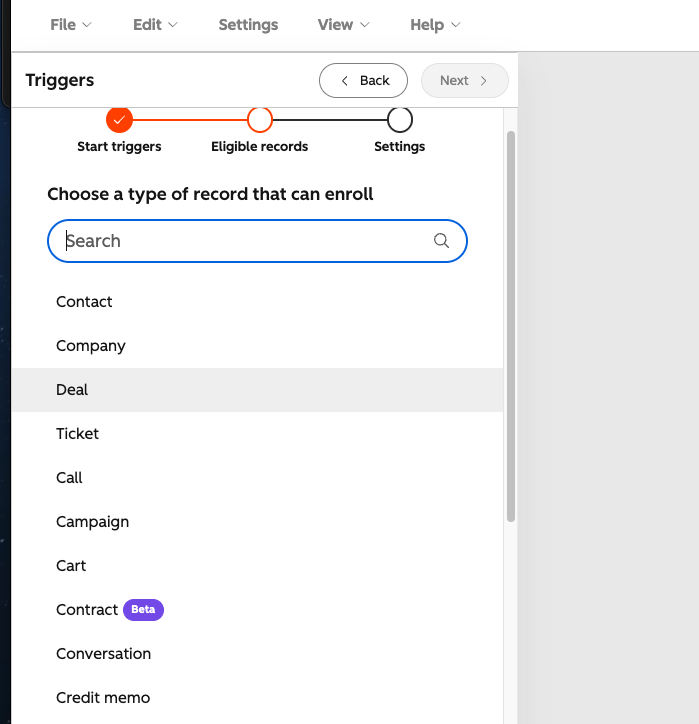Click the completed Start triggers step circle
The width and height of the screenshot is (699, 724).
119,120
